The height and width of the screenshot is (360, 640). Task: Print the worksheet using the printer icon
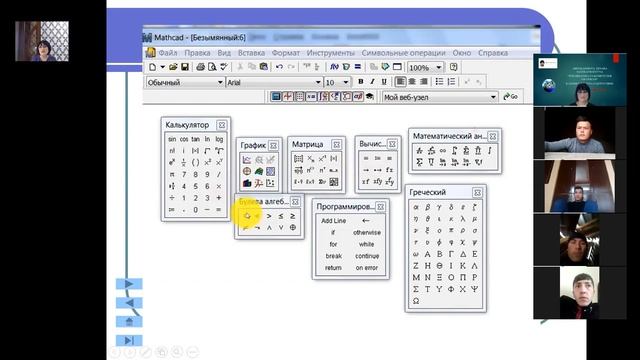point(200,67)
